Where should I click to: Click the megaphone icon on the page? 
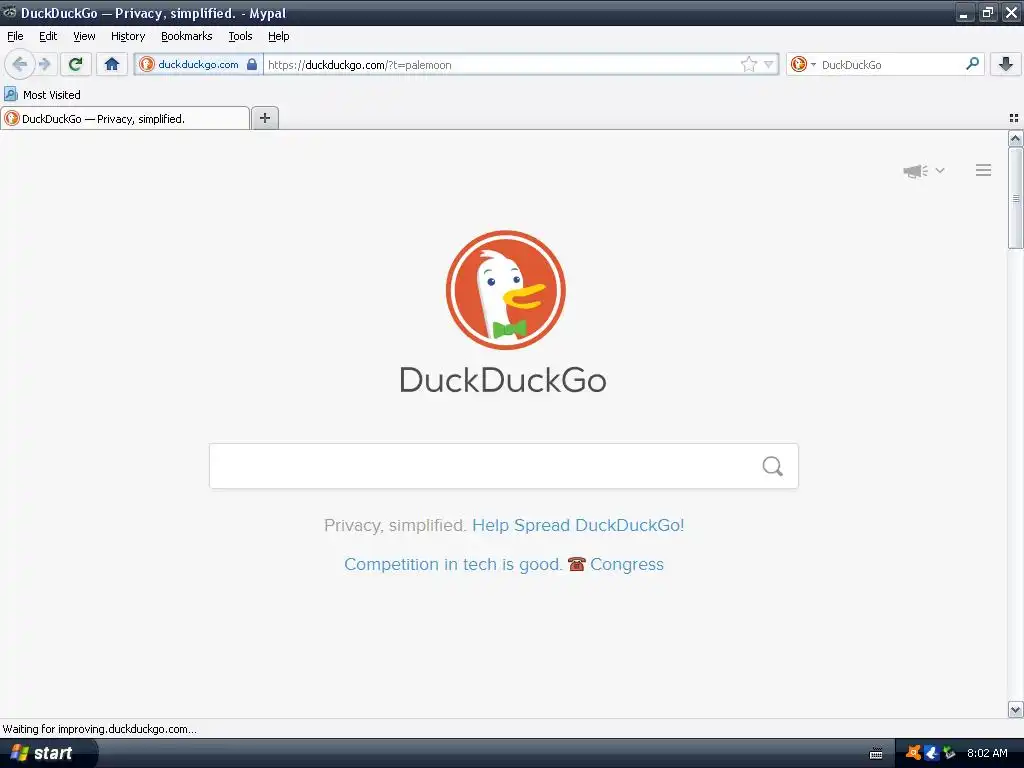(x=915, y=171)
